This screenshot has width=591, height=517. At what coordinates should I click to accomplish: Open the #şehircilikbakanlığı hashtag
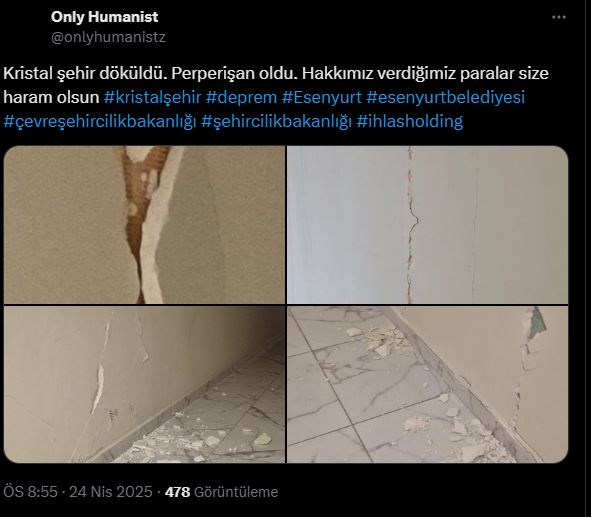pyautogui.click(x=276, y=121)
